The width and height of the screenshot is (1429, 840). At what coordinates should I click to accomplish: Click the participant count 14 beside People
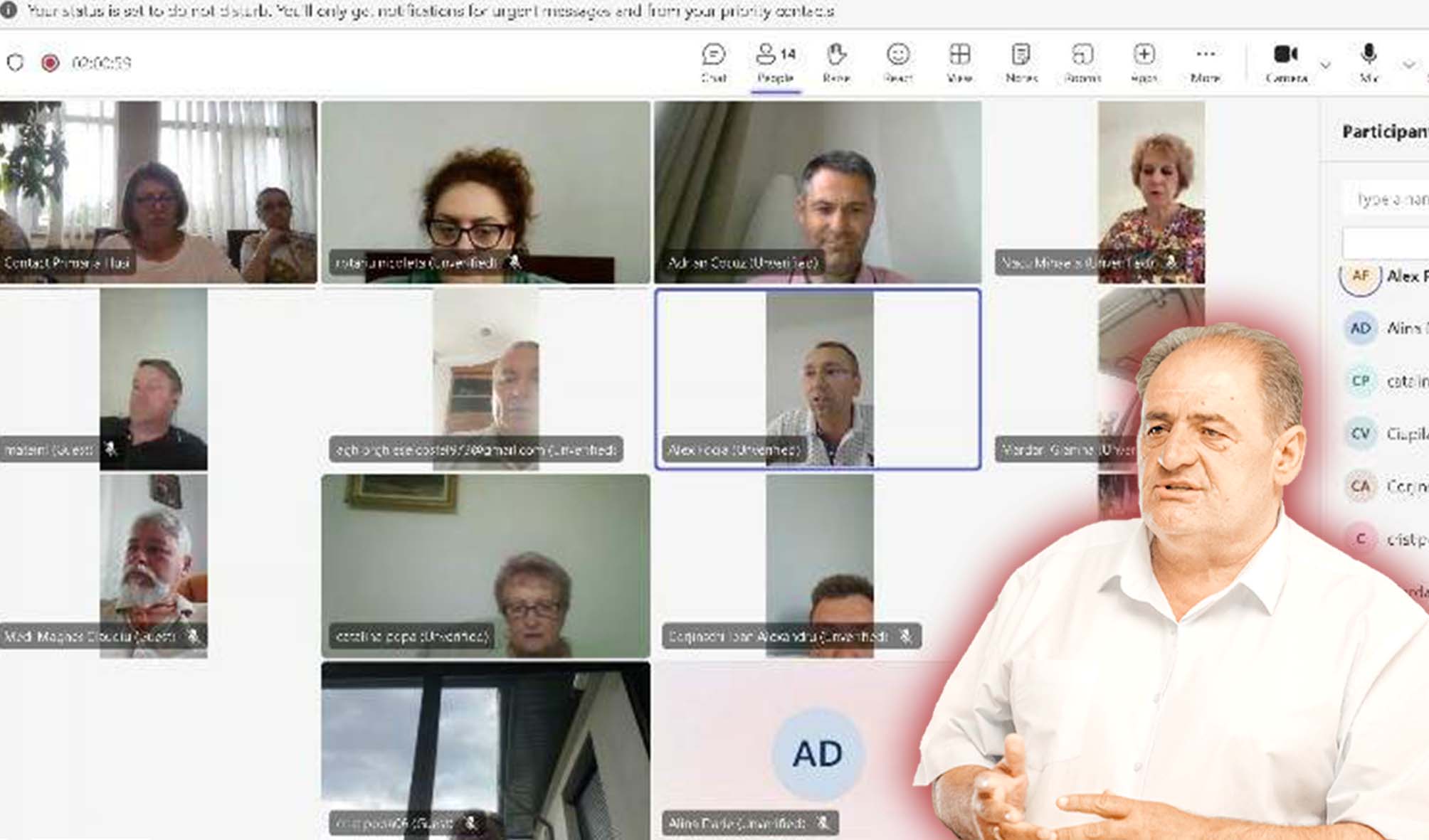click(x=788, y=54)
